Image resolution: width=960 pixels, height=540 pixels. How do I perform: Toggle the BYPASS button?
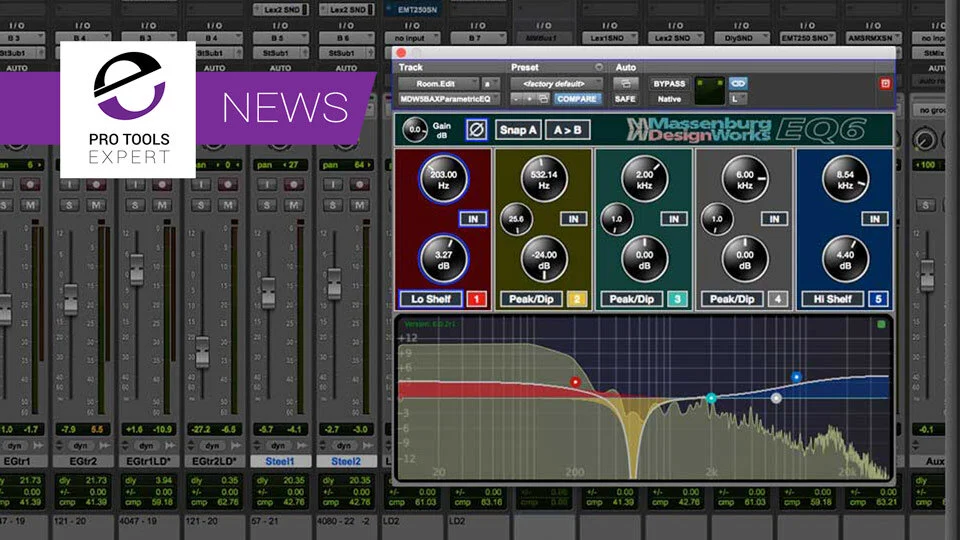[x=669, y=83]
